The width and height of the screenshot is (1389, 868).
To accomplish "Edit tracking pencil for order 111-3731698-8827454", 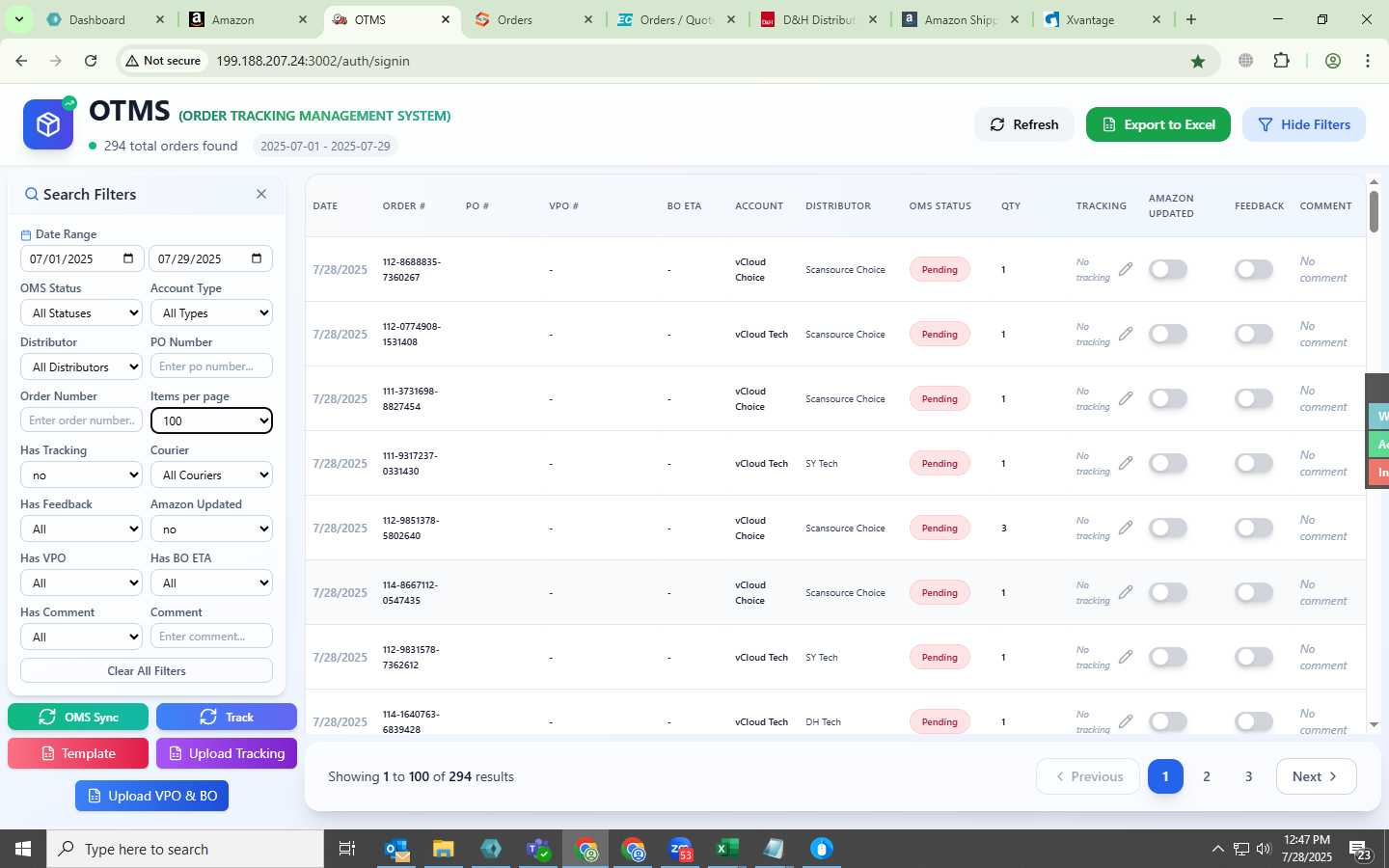I will point(1126,398).
